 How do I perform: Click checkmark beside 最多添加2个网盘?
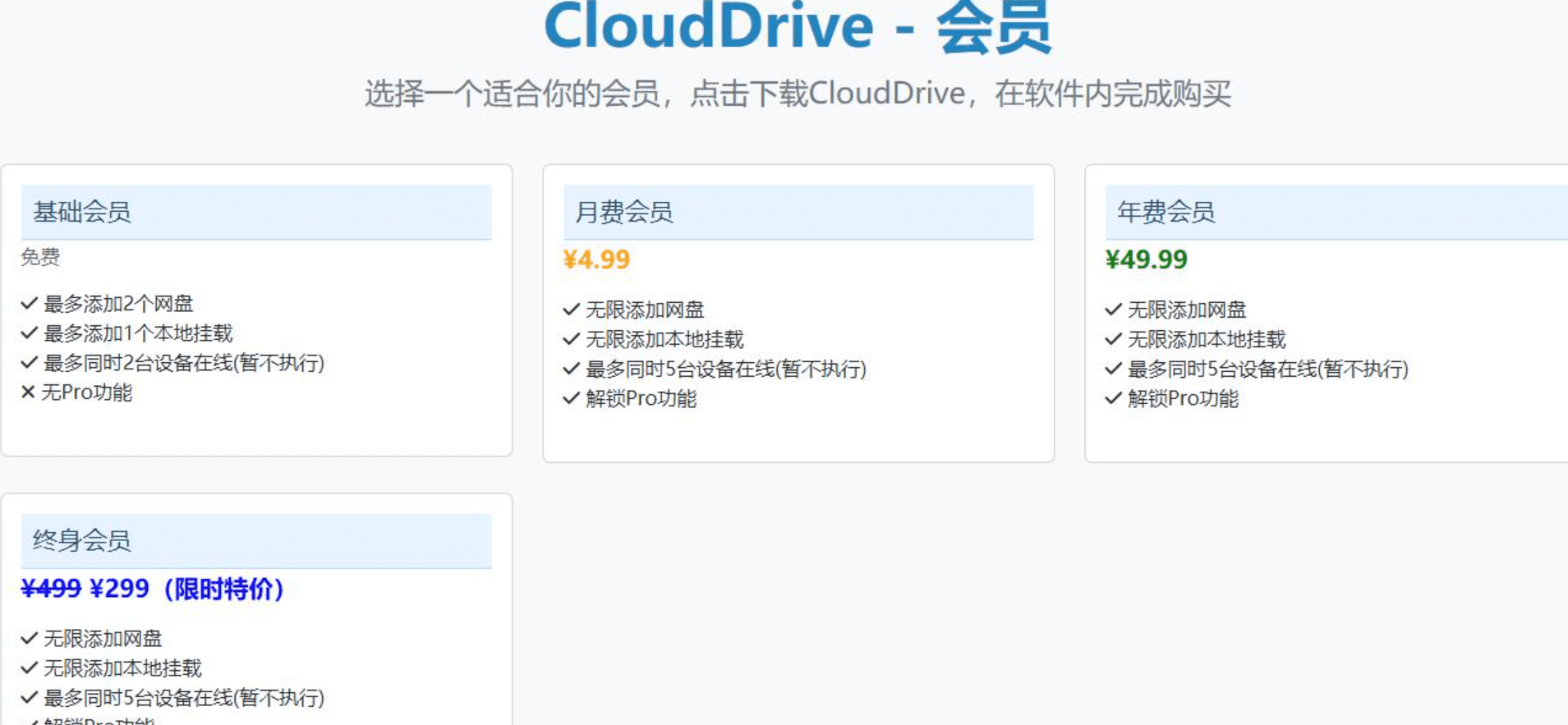pos(30,304)
